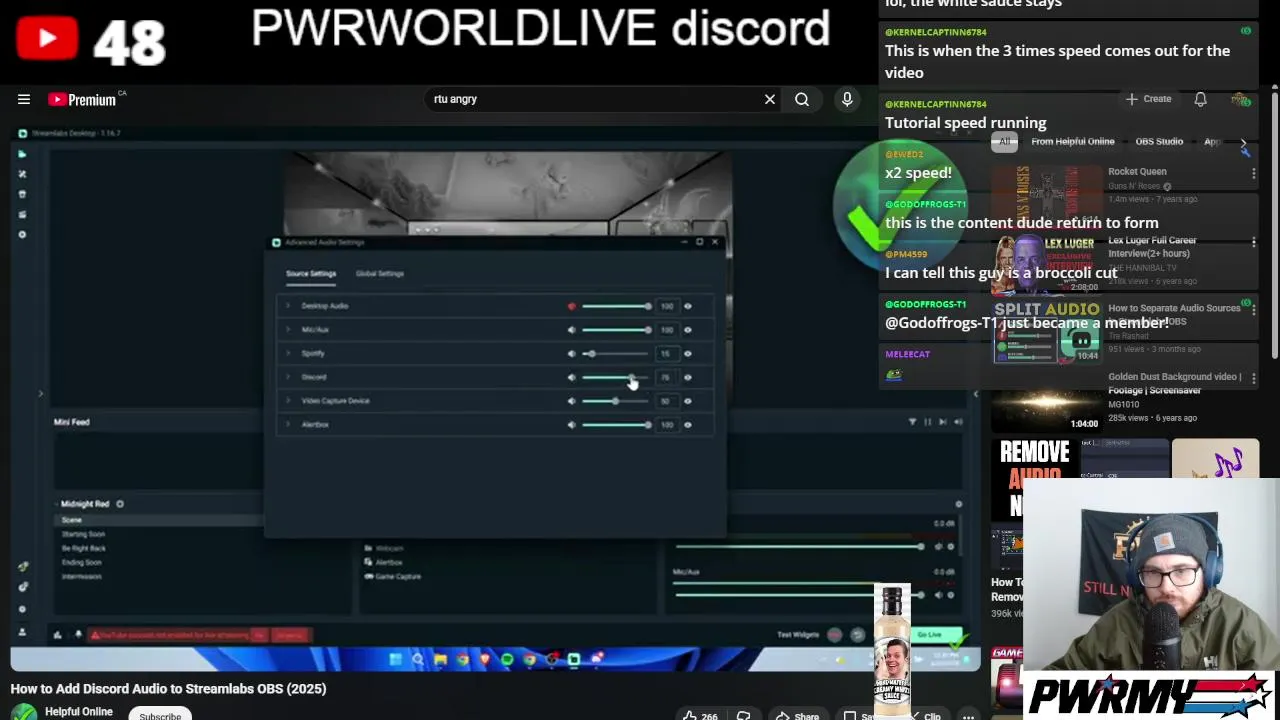Switch to Source Settings tab

[311, 273]
